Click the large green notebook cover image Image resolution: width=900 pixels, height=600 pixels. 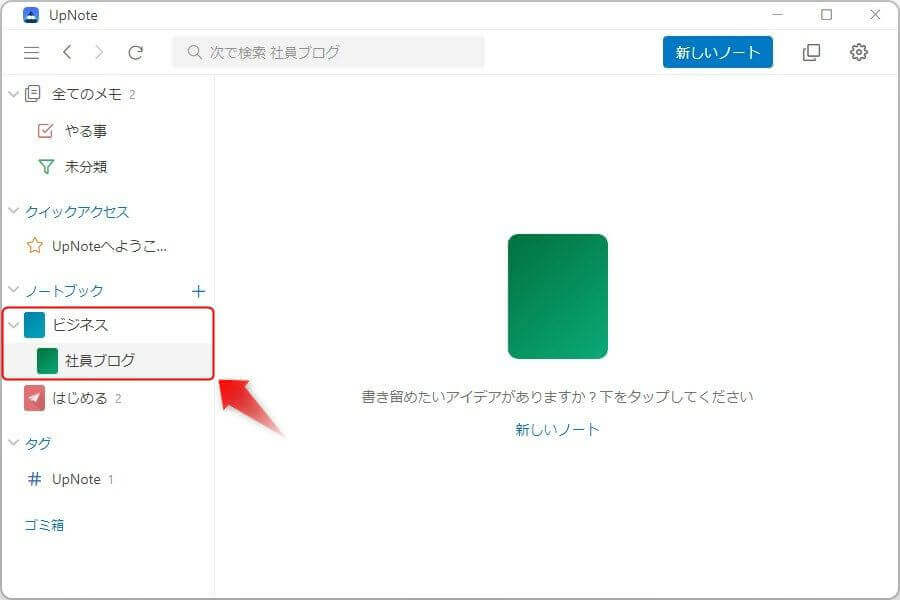558,296
